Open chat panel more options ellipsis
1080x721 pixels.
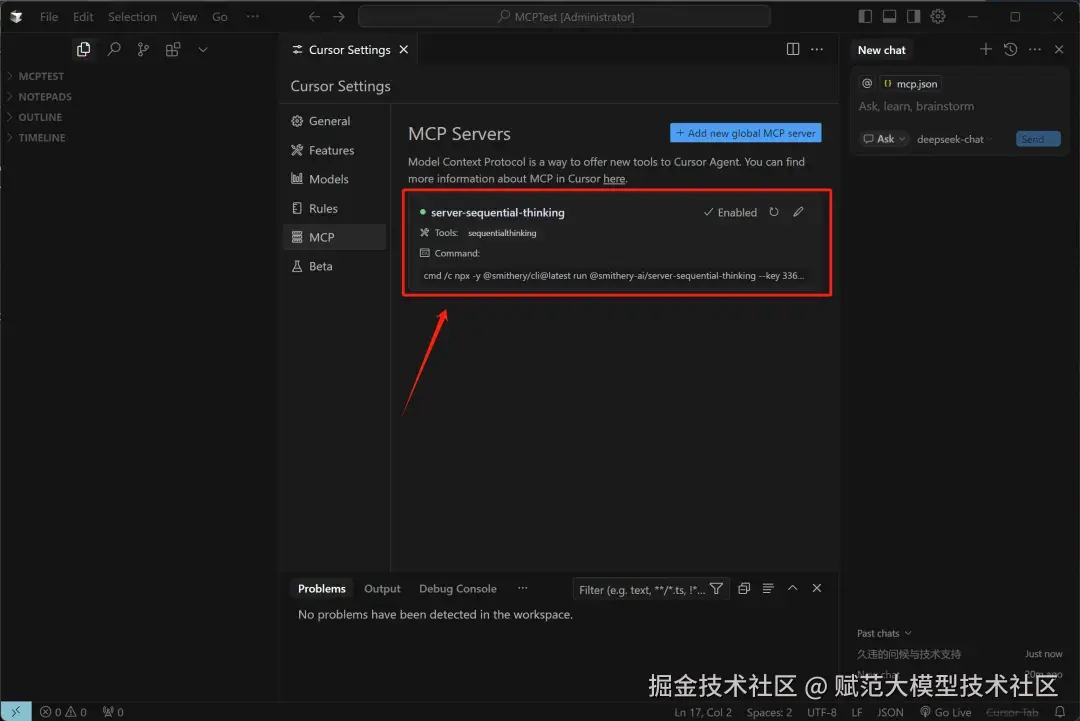[1035, 49]
